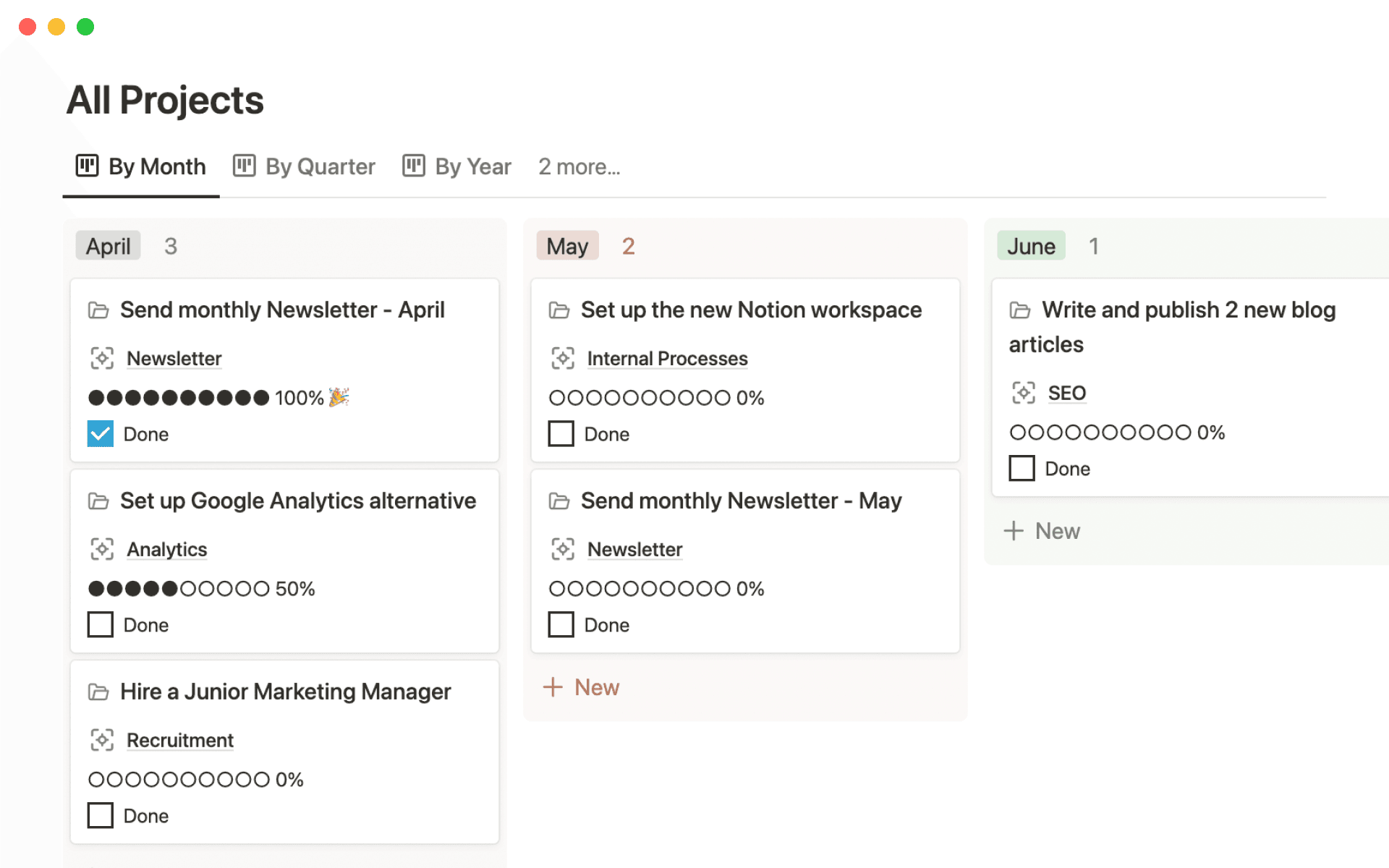Open the May group label options
The height and width of the screenshot is (868, 1389).
(x=567, y=247)
